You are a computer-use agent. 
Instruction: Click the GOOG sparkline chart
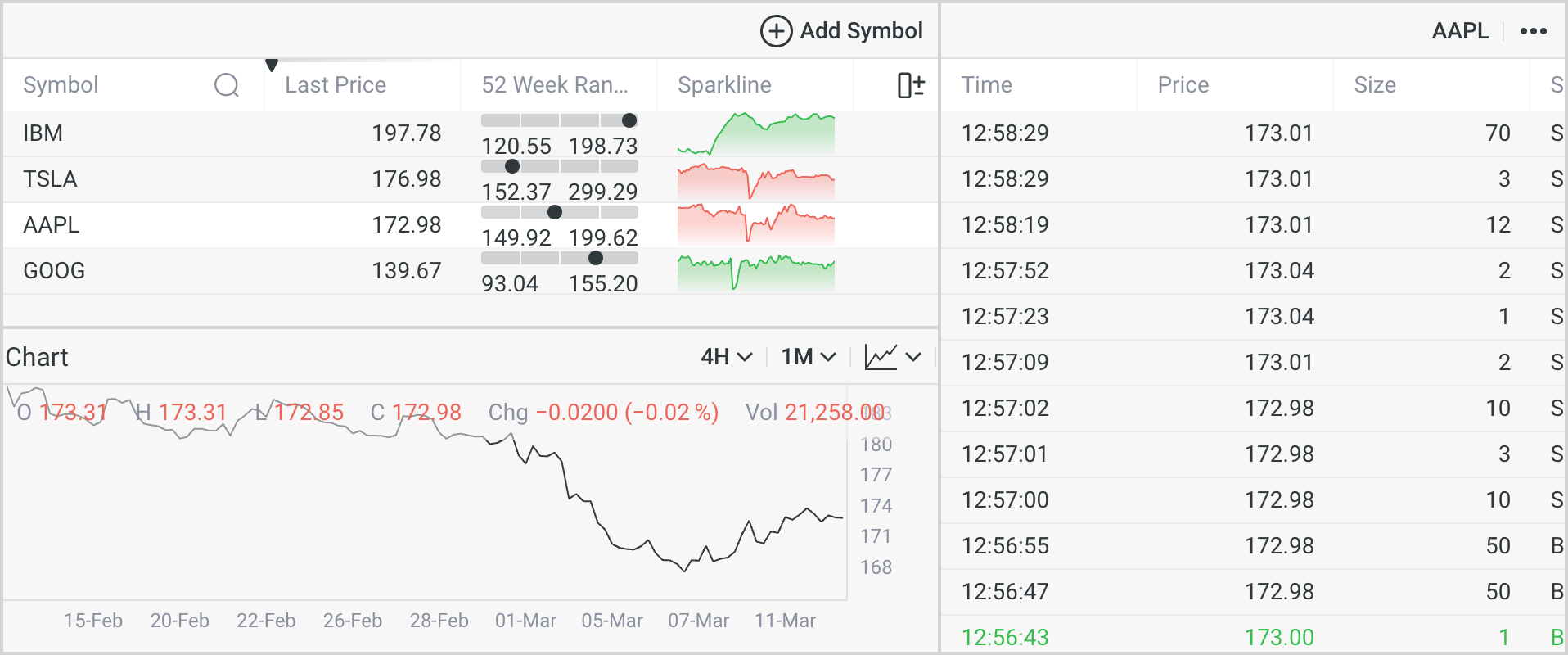[756, 271]
